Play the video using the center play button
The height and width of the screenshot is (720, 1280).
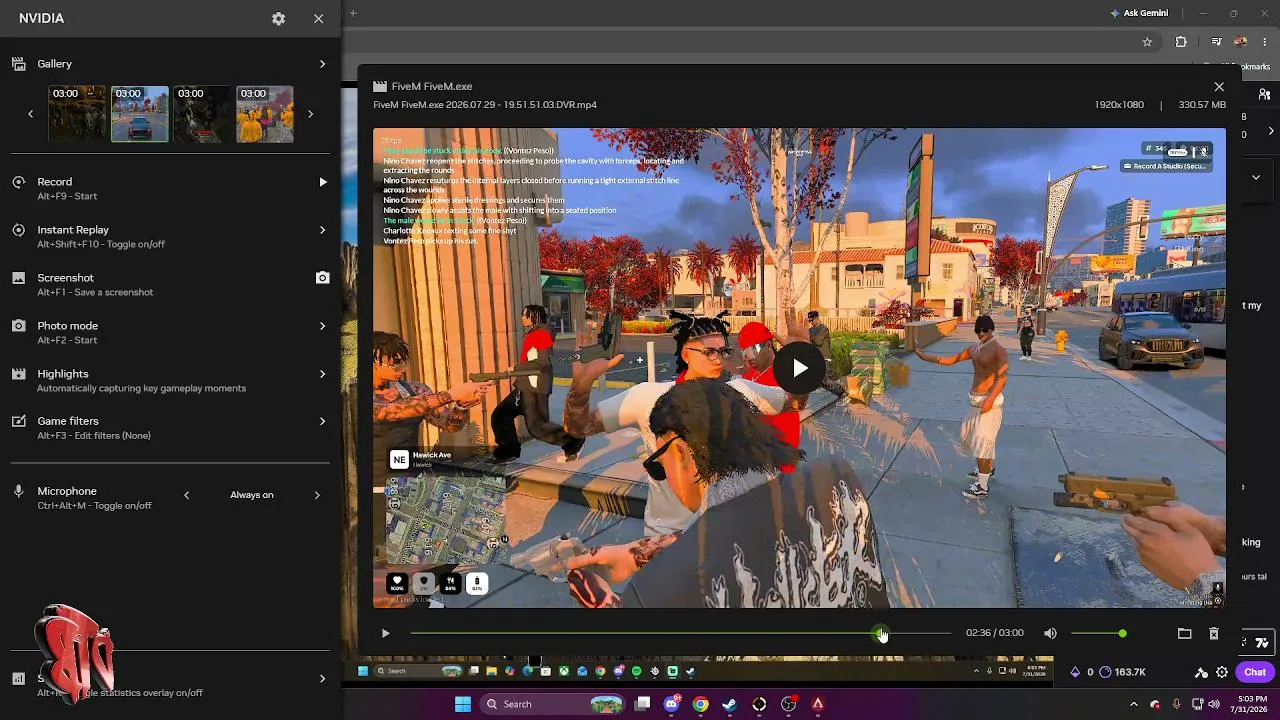point(799,368)
